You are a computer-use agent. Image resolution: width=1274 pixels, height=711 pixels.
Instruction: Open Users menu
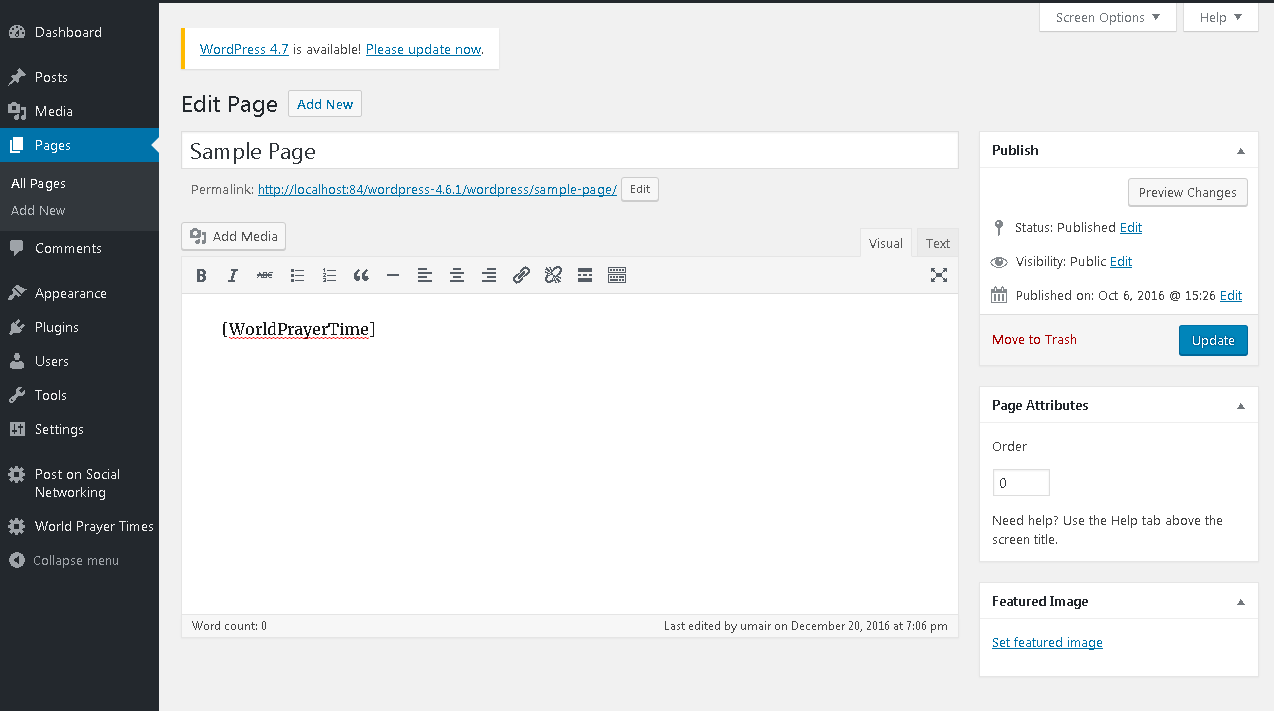(x=79, y=361)
